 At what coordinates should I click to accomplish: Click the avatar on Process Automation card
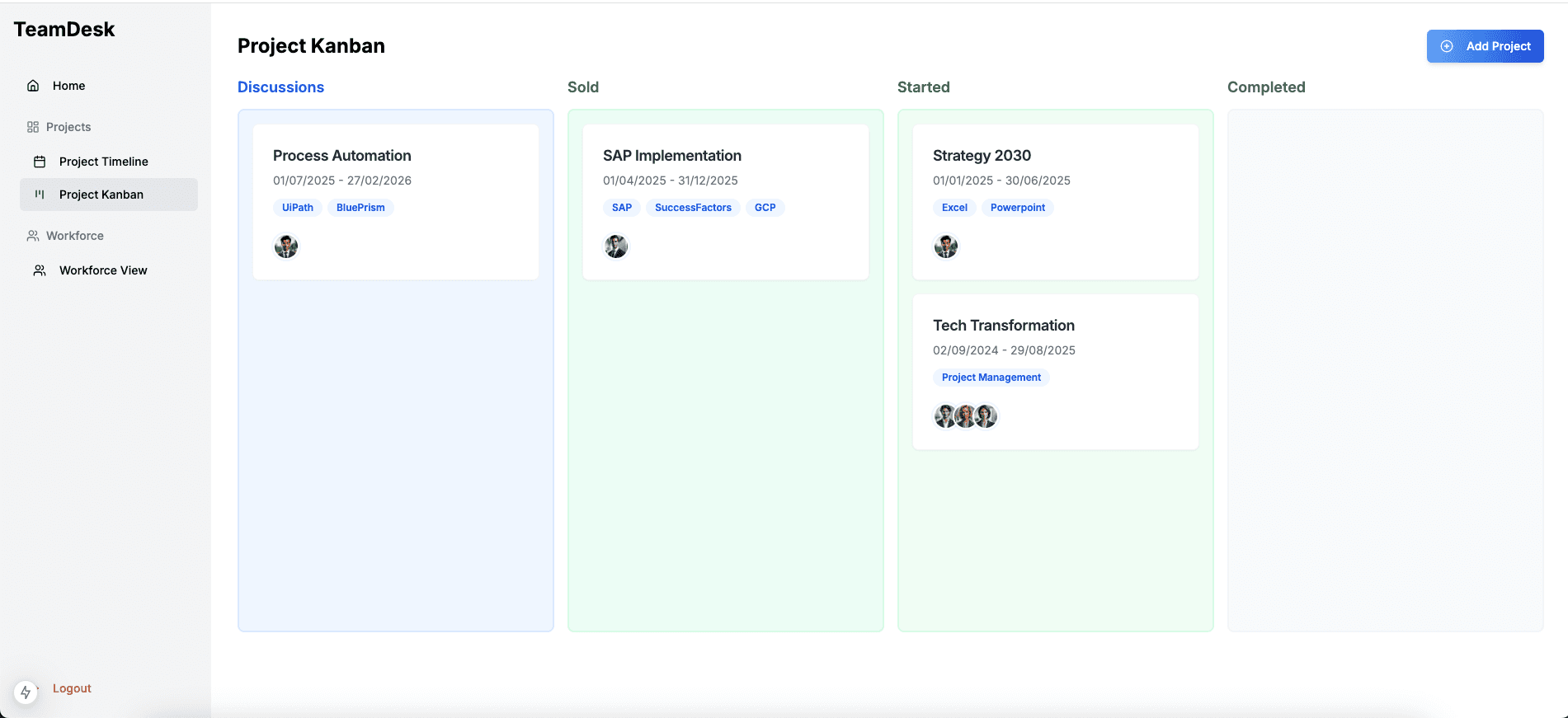286,246
